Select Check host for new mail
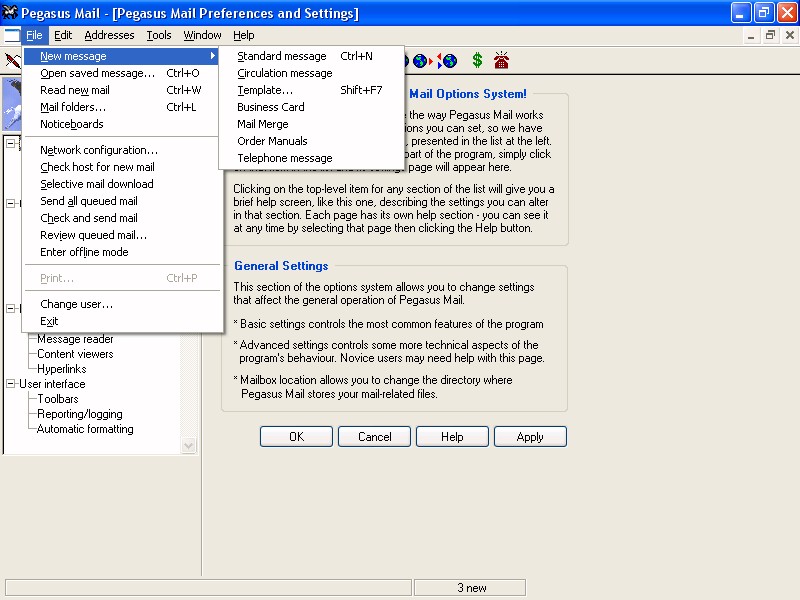 click(122, 167)
